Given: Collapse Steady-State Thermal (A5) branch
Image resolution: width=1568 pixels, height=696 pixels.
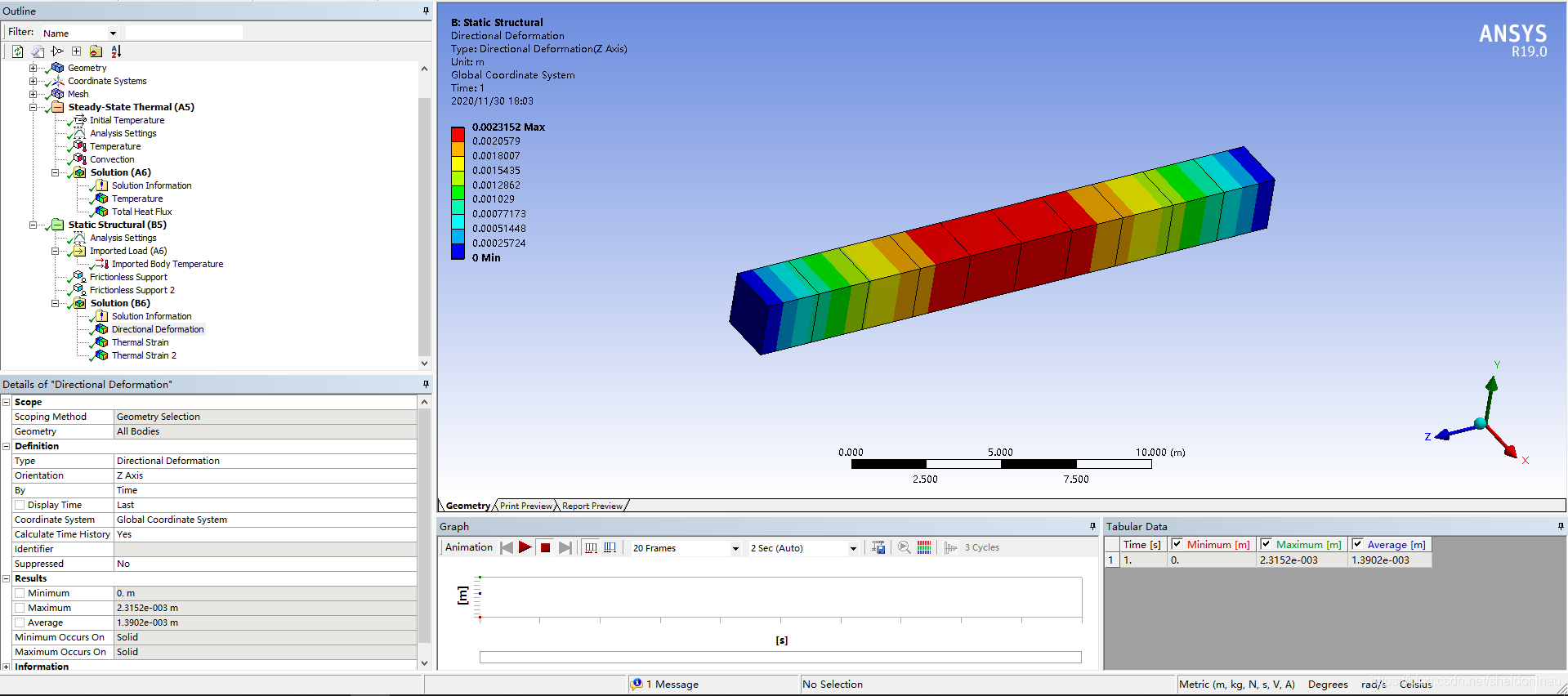Looking at the screenshot, I should [x=33, y=107].
